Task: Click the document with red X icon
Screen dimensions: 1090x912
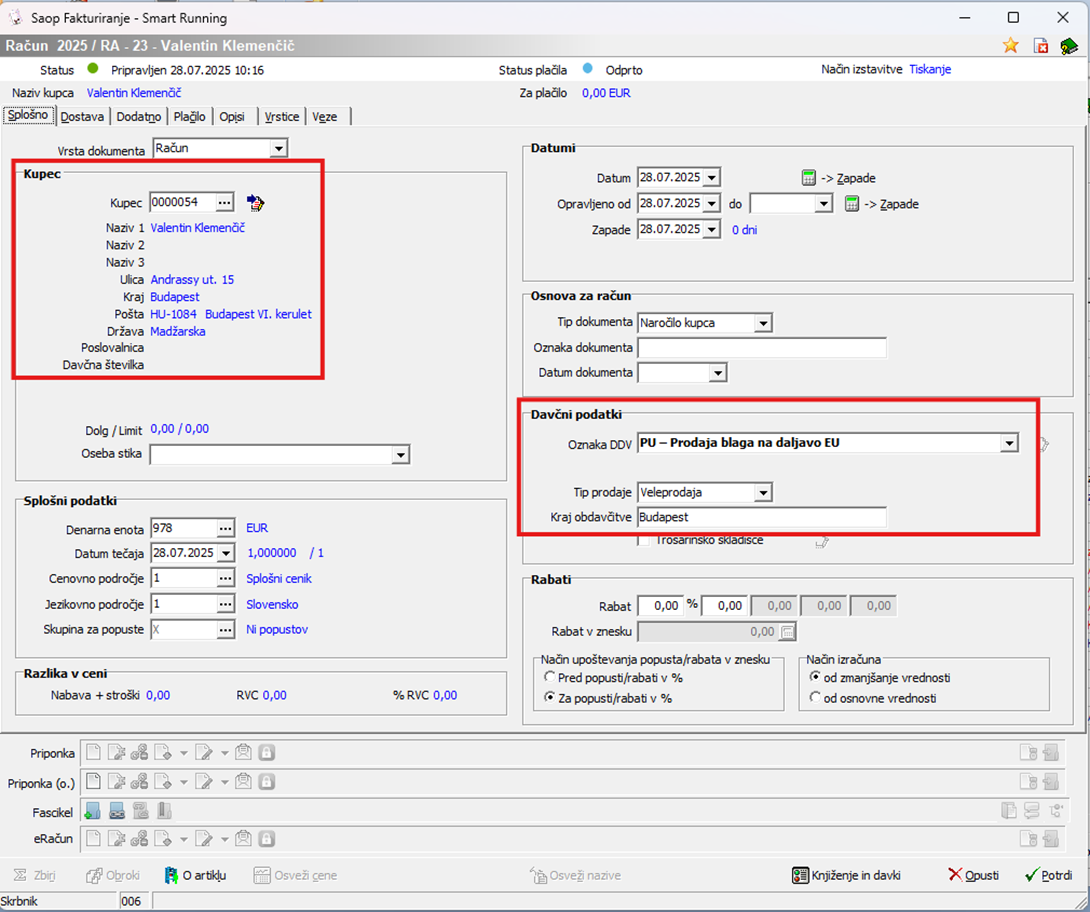Action: pyautogui.click(x=1041, y=46)
